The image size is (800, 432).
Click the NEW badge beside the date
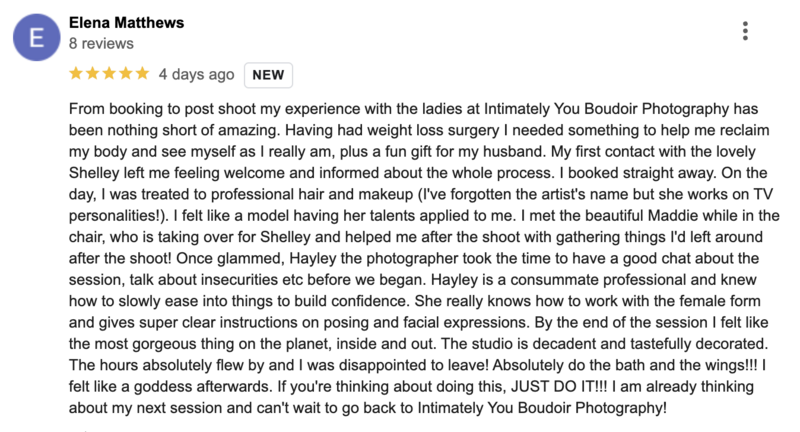click(x=268, y=75)
